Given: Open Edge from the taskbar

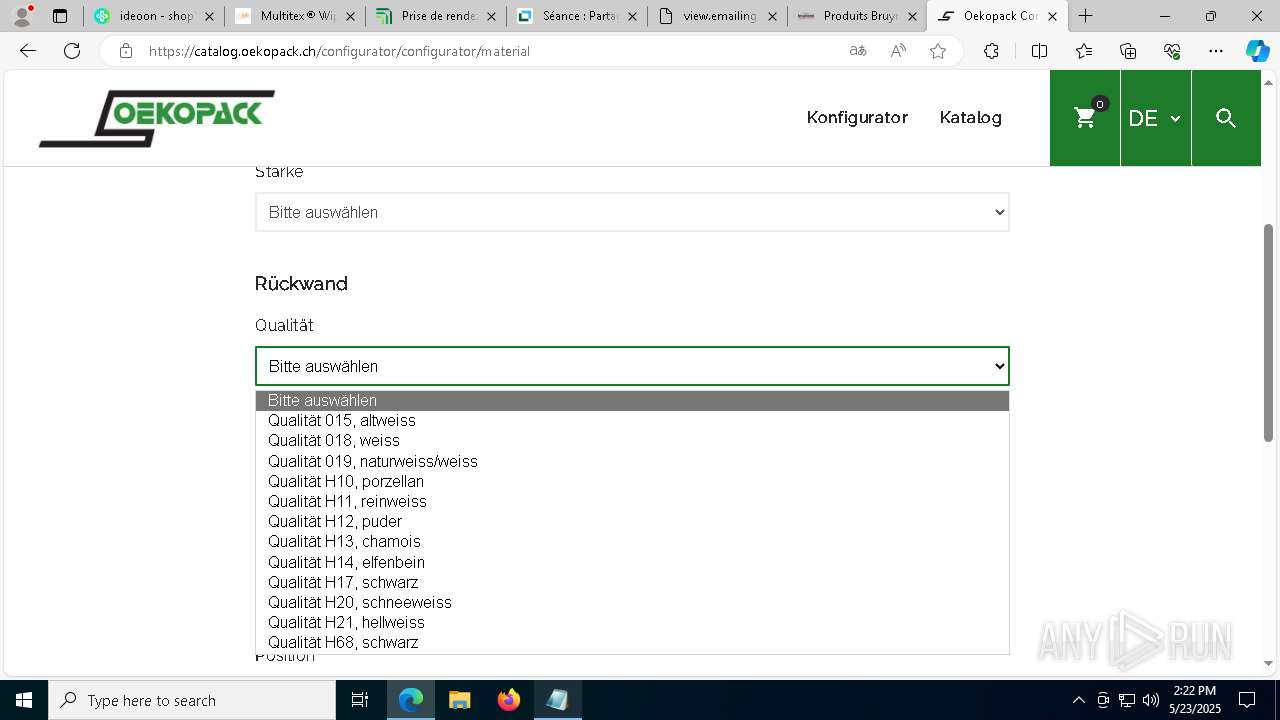Looking at the screenshot, I should (411, 700).
